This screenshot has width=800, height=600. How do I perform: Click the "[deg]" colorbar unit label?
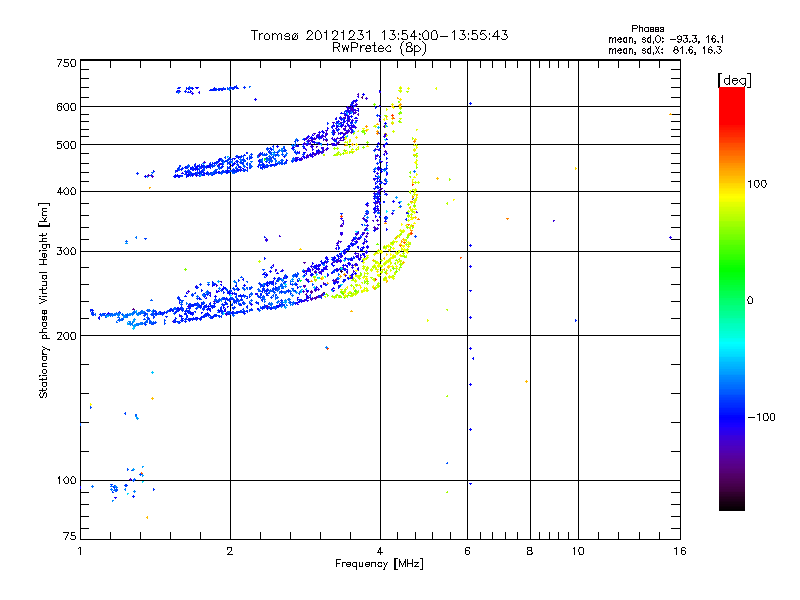[x=734, y=80]
